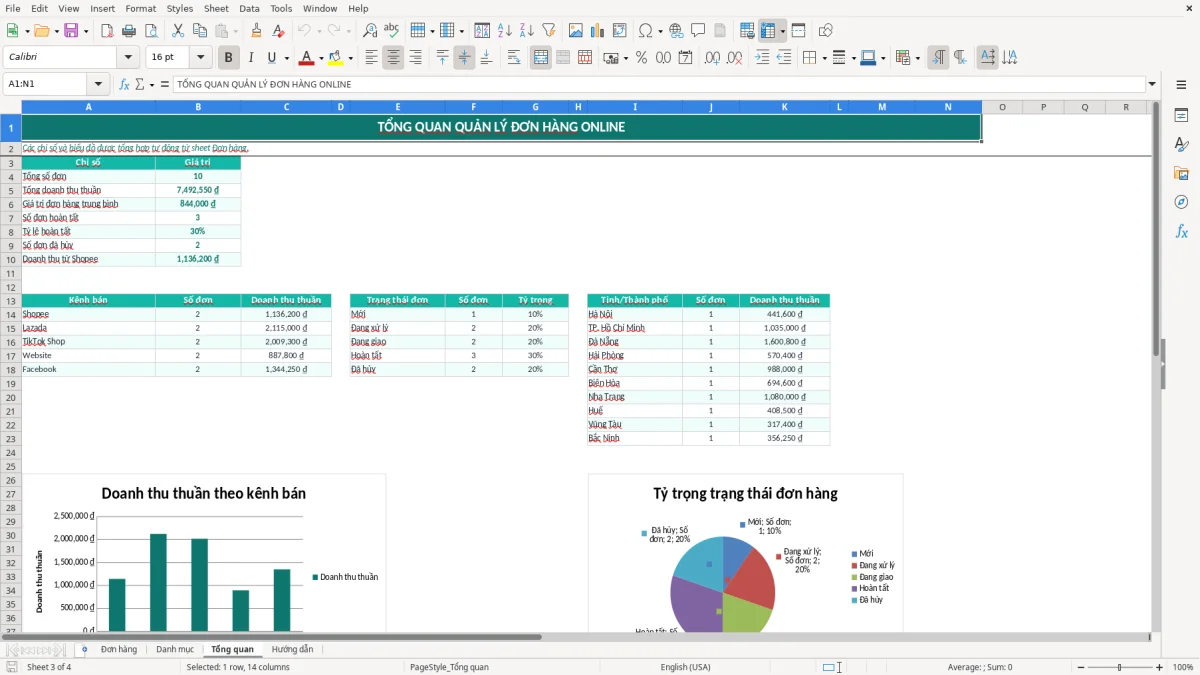1200x675 pixels.
Task: Open the Paste options dropdown arrow
Action: coord(235,31)
